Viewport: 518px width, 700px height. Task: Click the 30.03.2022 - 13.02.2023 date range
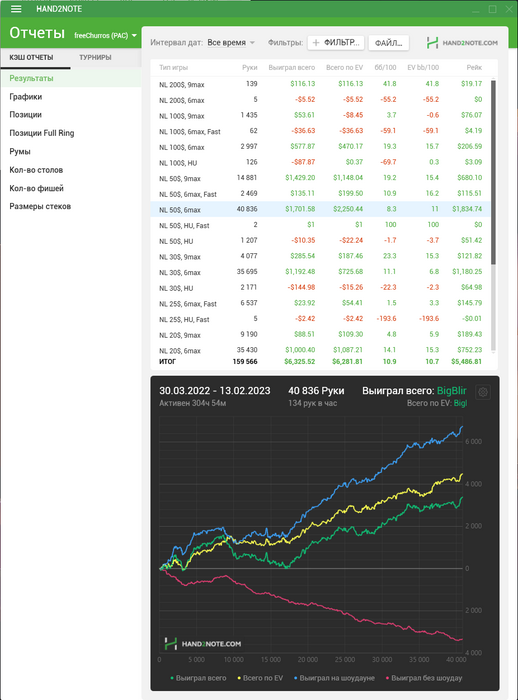click(215, 391)
